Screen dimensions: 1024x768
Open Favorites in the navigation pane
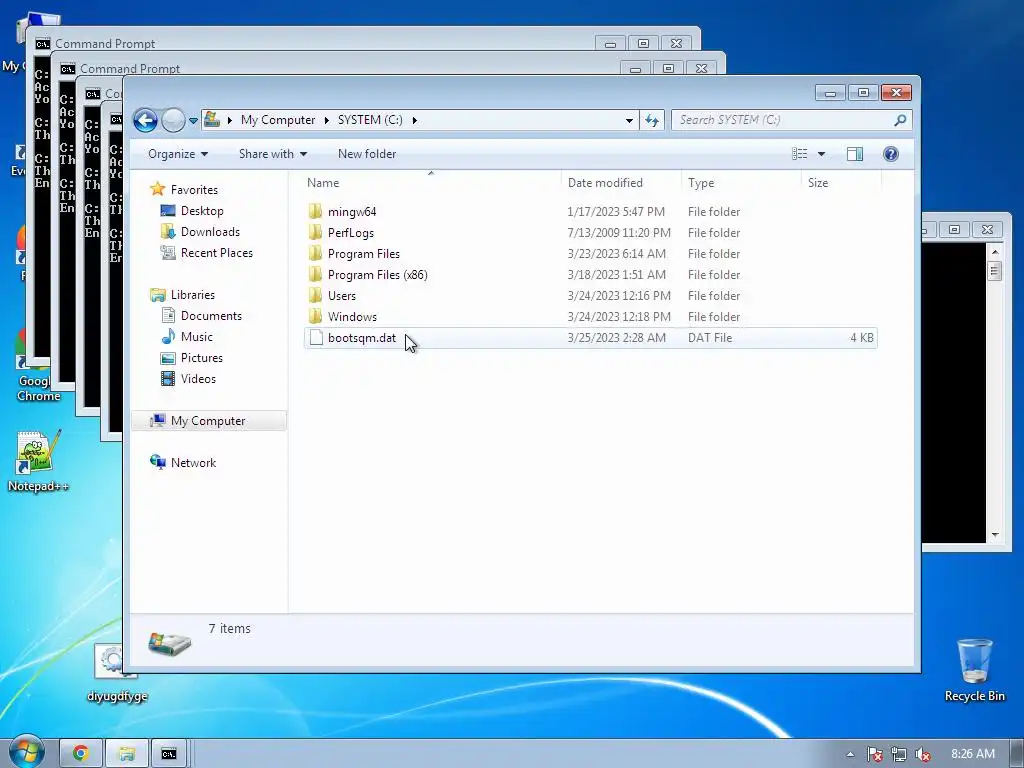194,189
